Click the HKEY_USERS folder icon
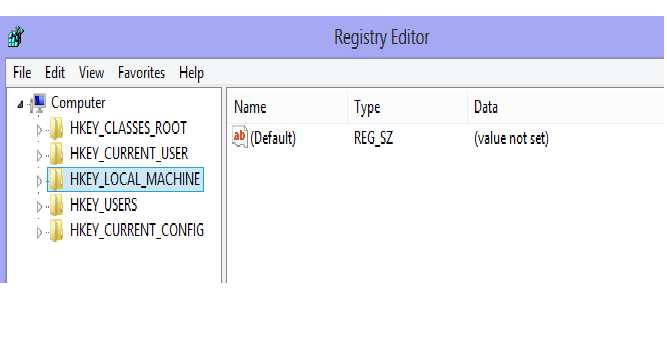The width and height of the screenshot is (667, 360). coord(56,205)
